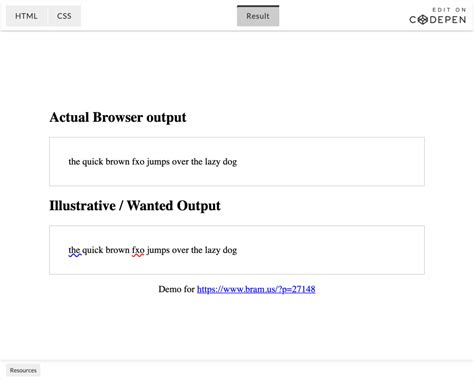Click blue-underlined word the in Wanted Output
Image resolution: width=474 pixels, height=380 pixels.
[x=74, y=250]
